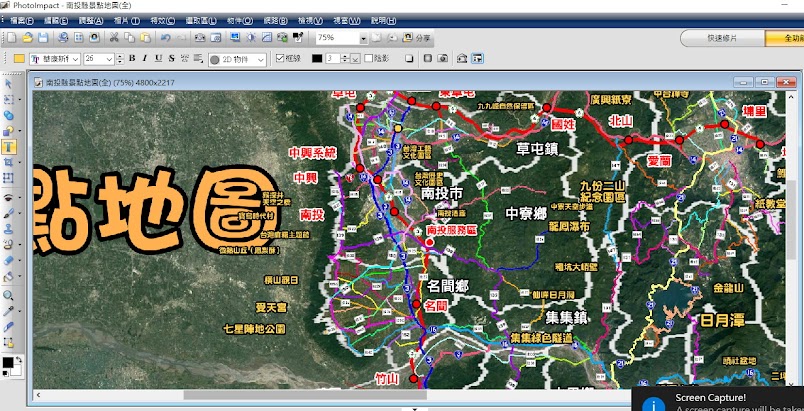Screen dimensions: 804x411
Task: Uncheck the 框線 border checkbox
Action: pos(280,58)
